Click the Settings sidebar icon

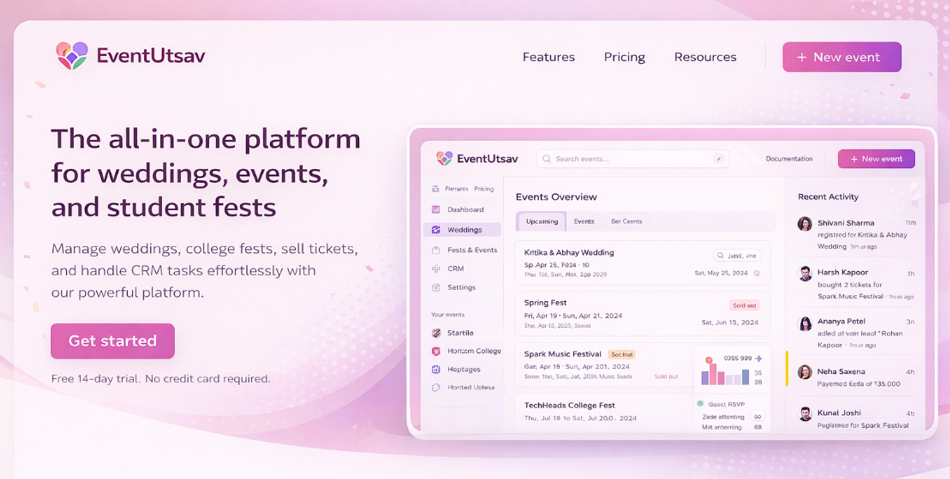[x=436, y=288]
